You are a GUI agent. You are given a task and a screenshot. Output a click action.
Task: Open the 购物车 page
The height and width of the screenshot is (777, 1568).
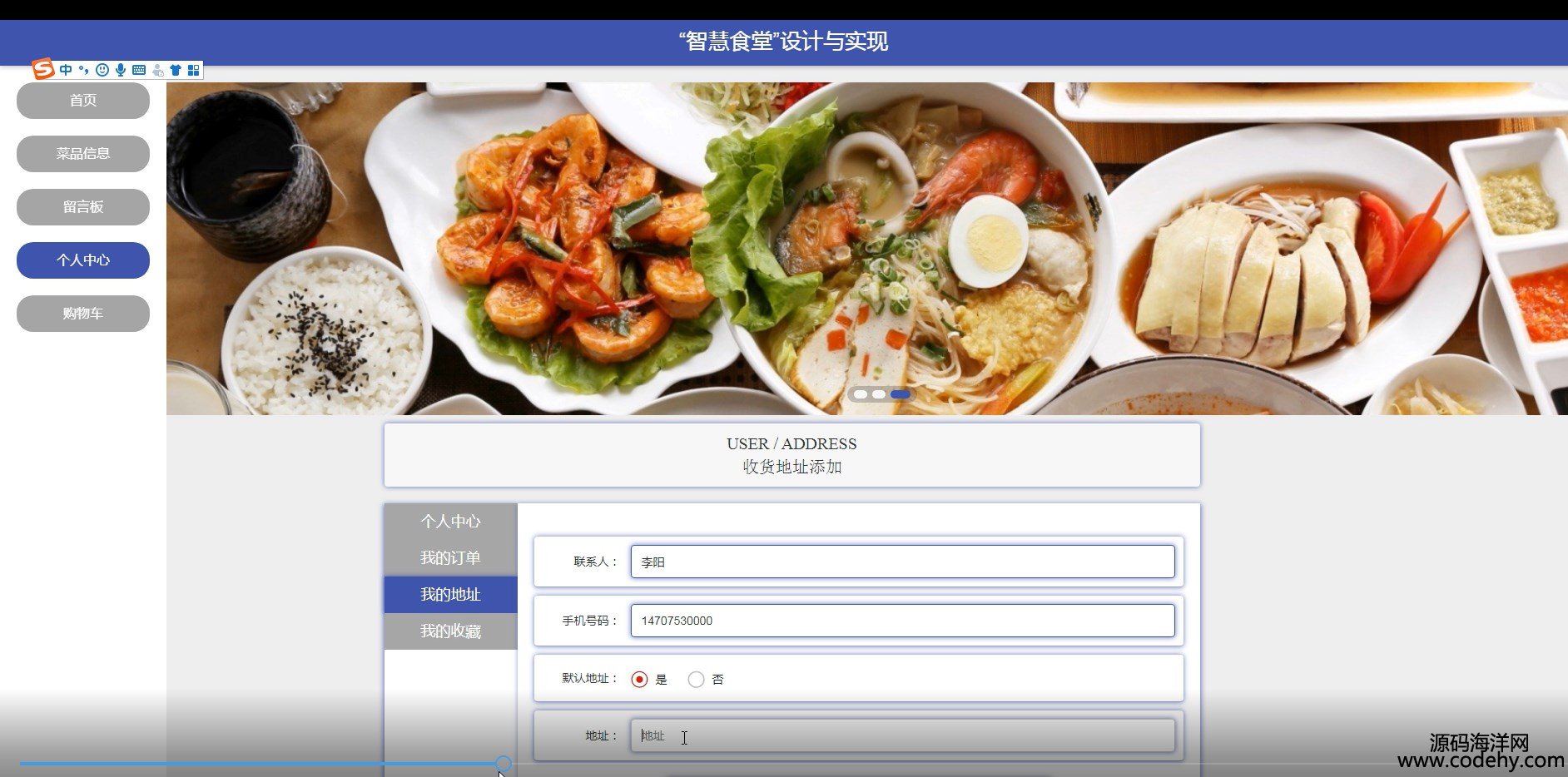[x=83, y=314]
